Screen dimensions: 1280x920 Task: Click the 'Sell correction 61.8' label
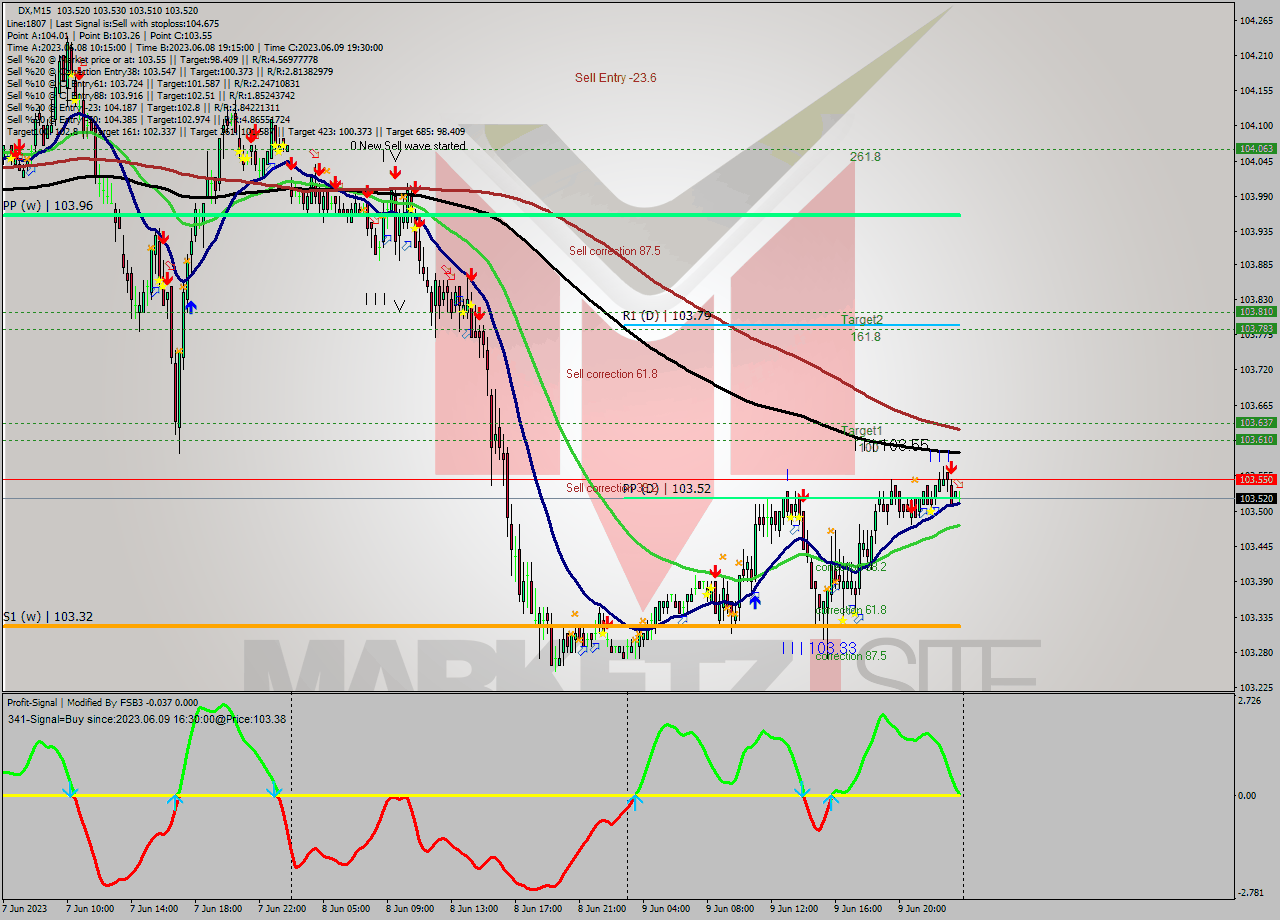pyautogui.click(x=612, y=374)
